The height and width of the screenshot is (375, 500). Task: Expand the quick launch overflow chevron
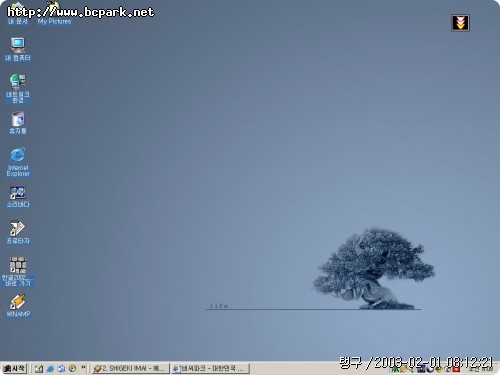(83, 367)
